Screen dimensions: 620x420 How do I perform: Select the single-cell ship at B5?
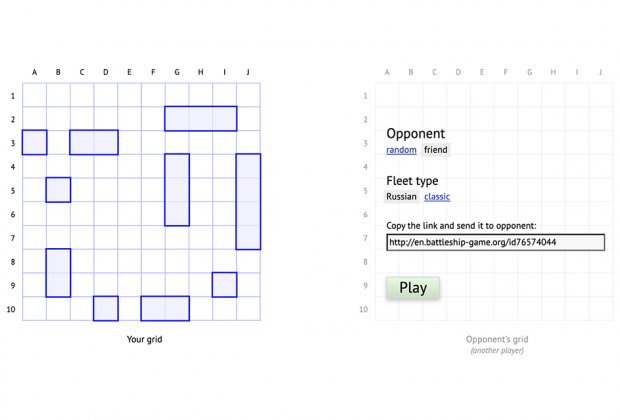tap(59, 190)
